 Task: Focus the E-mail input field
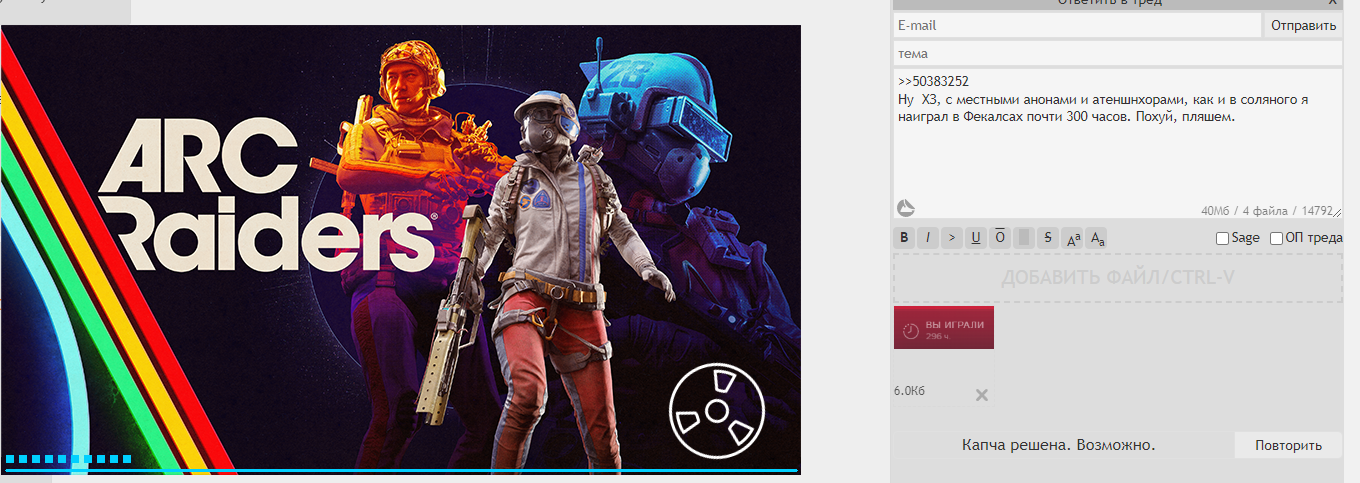click(x=1077, y=25)
